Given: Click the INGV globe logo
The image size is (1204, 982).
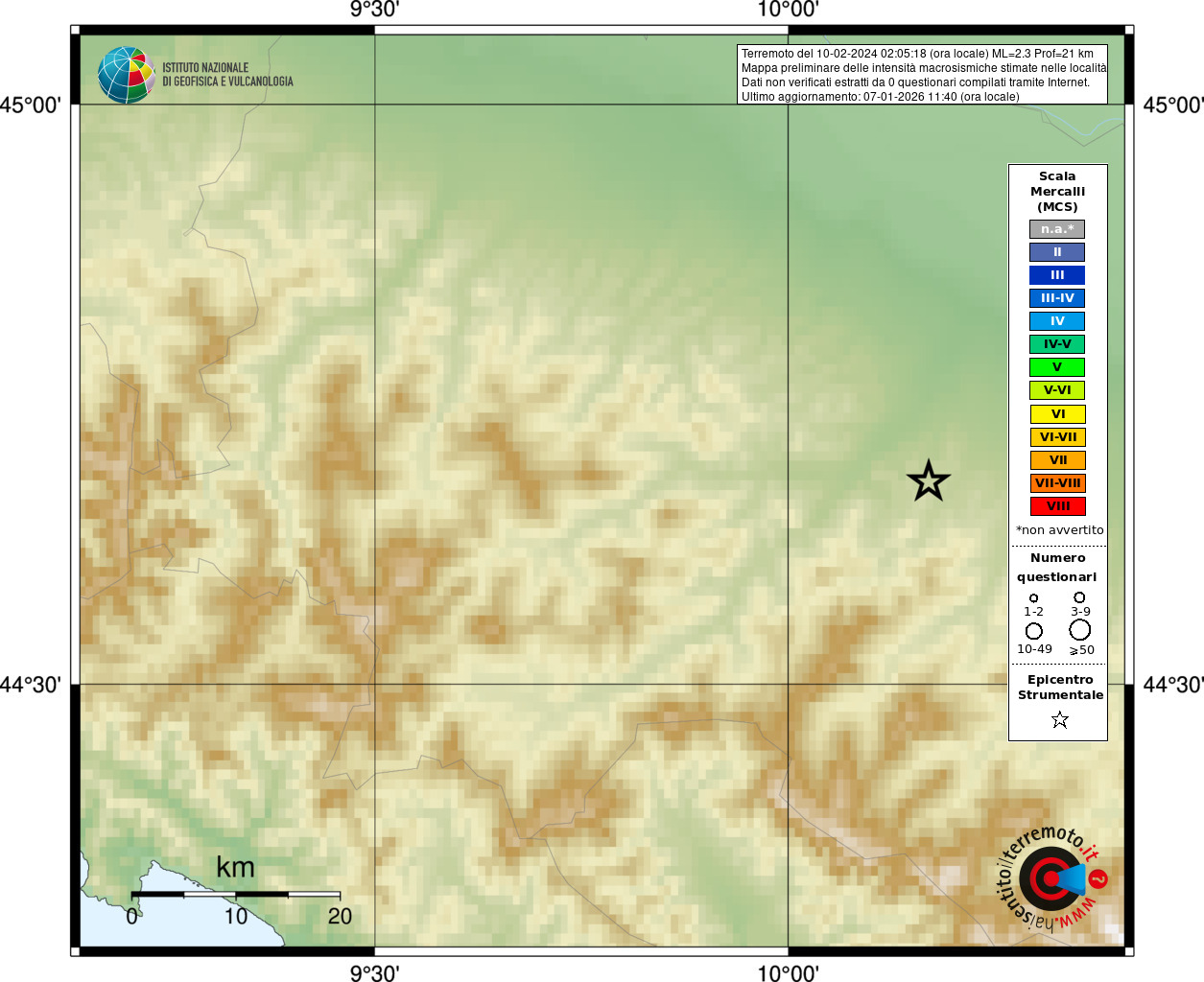Looking at the screenshot, I should [127, 75].
